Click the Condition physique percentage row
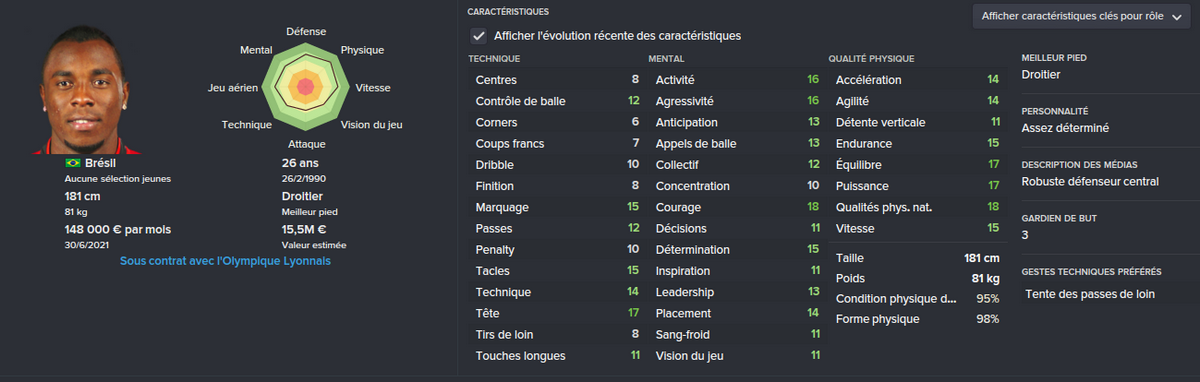The width and height of the screenshot is (1200, 382). pos(917,299)
